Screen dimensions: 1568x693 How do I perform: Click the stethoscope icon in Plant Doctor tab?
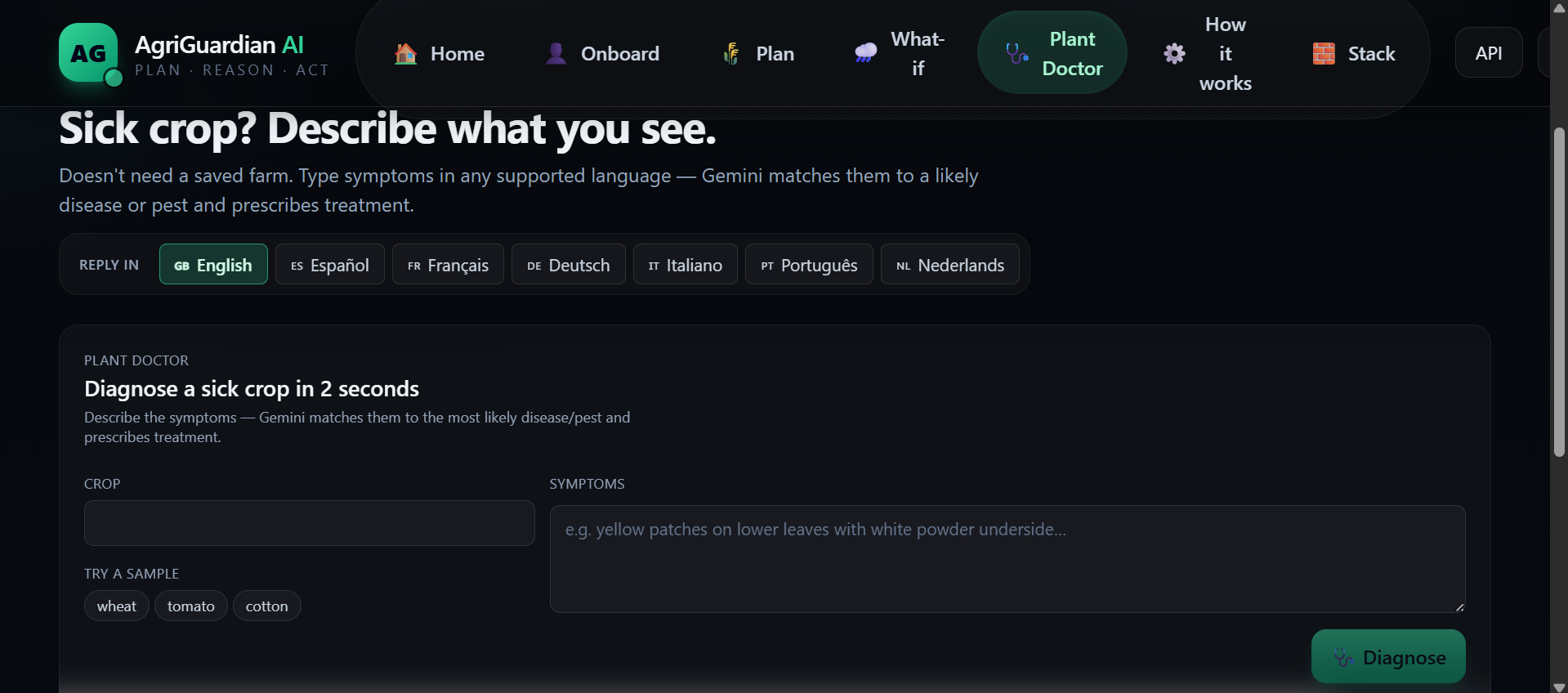[1016, 54]
